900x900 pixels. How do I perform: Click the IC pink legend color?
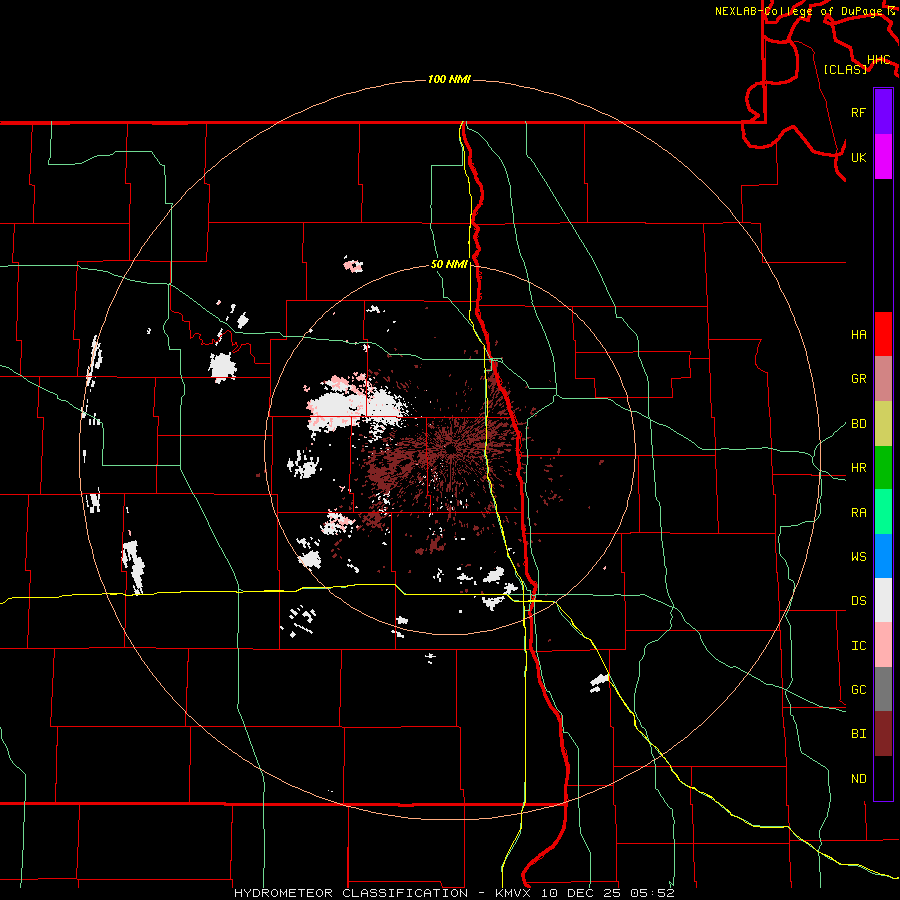(x=883, y=645)
